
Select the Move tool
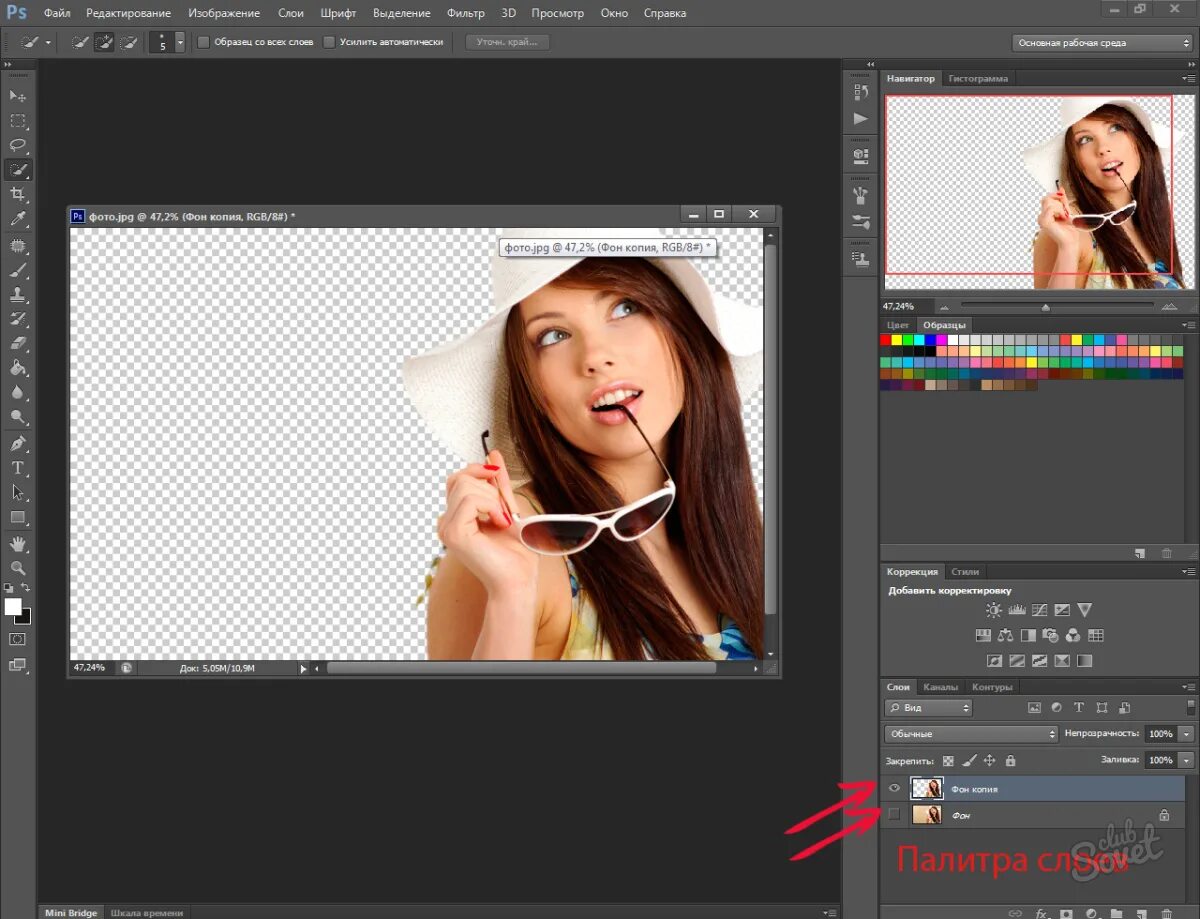[x=18, y=96]
